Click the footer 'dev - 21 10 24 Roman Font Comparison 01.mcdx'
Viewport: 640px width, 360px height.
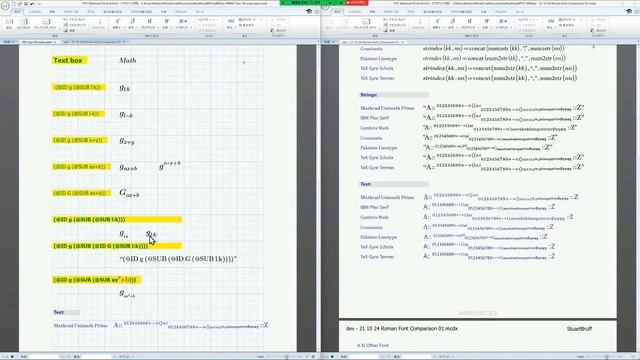pyautogui.click(x=402, y=329)
